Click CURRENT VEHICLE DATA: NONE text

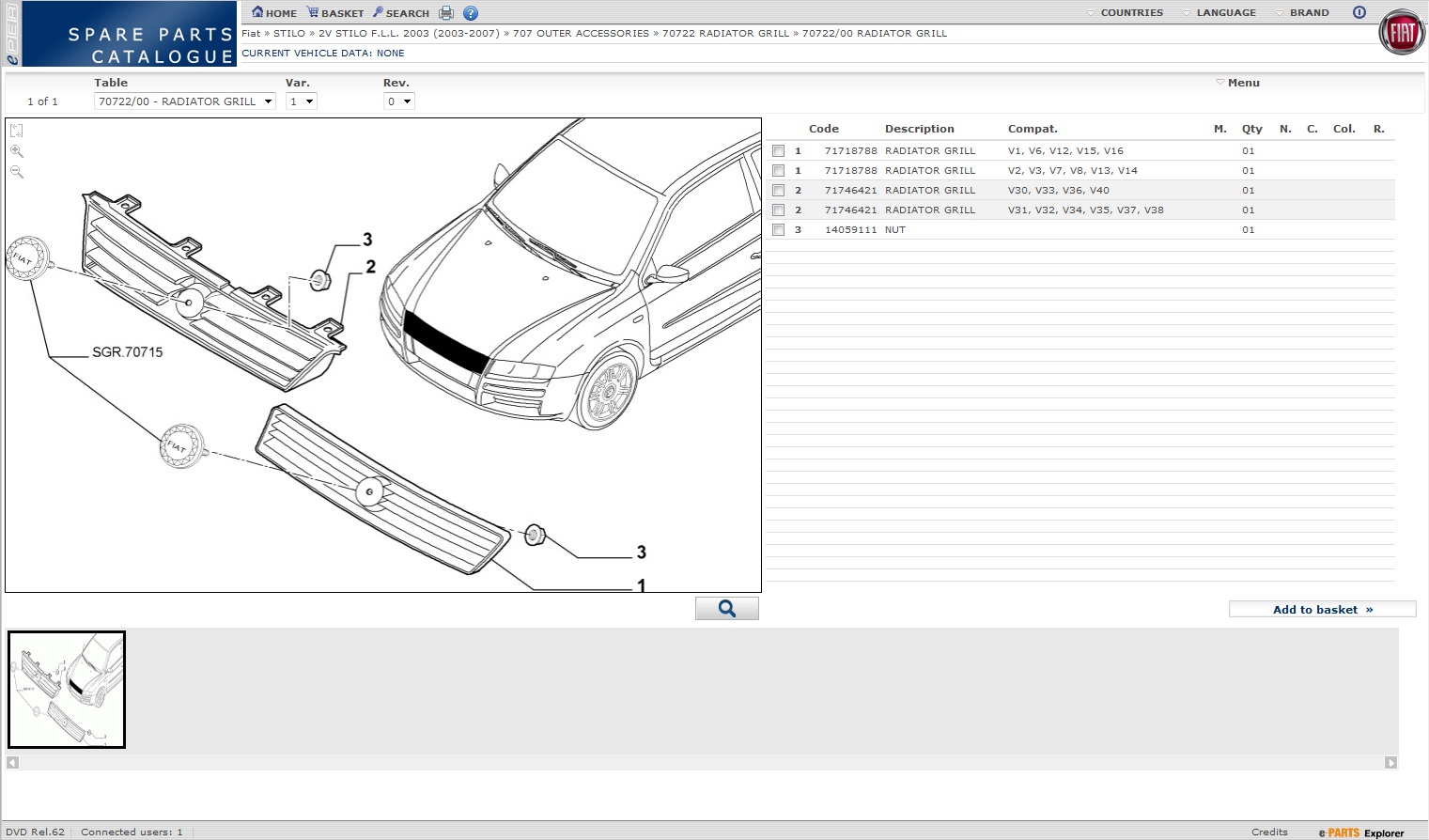tap(323, 53)
